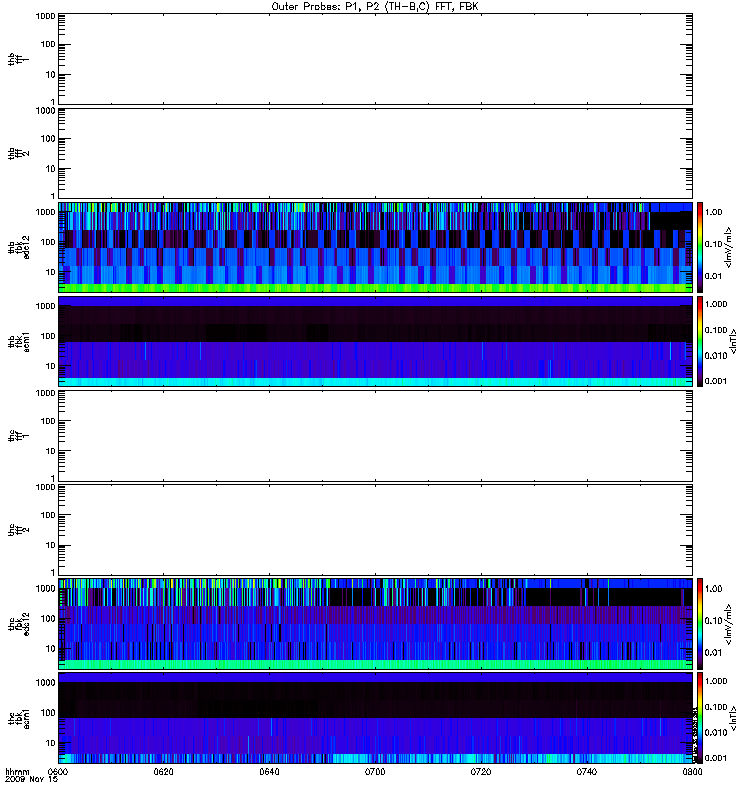Pick the color bar beside thb fbk edc12

click(x=700, y=247)
